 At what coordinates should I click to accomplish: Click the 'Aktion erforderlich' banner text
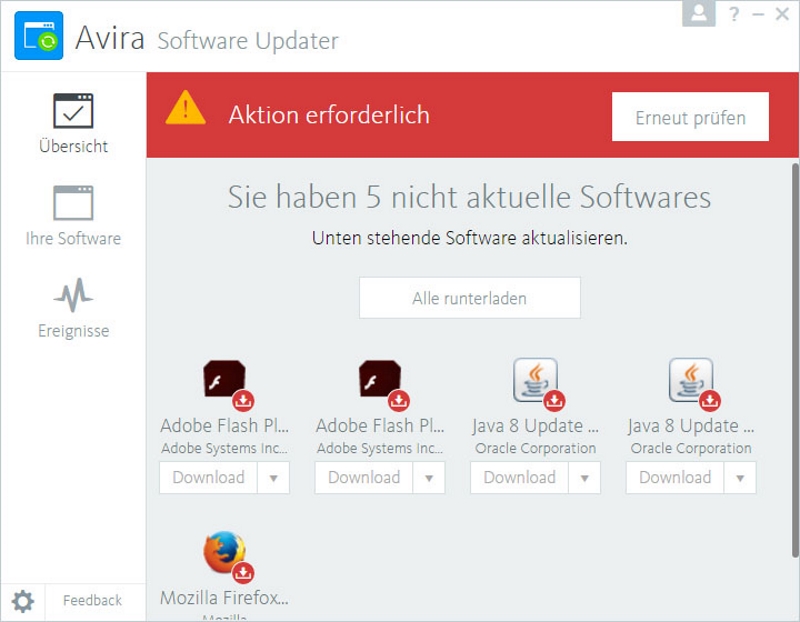329,115
